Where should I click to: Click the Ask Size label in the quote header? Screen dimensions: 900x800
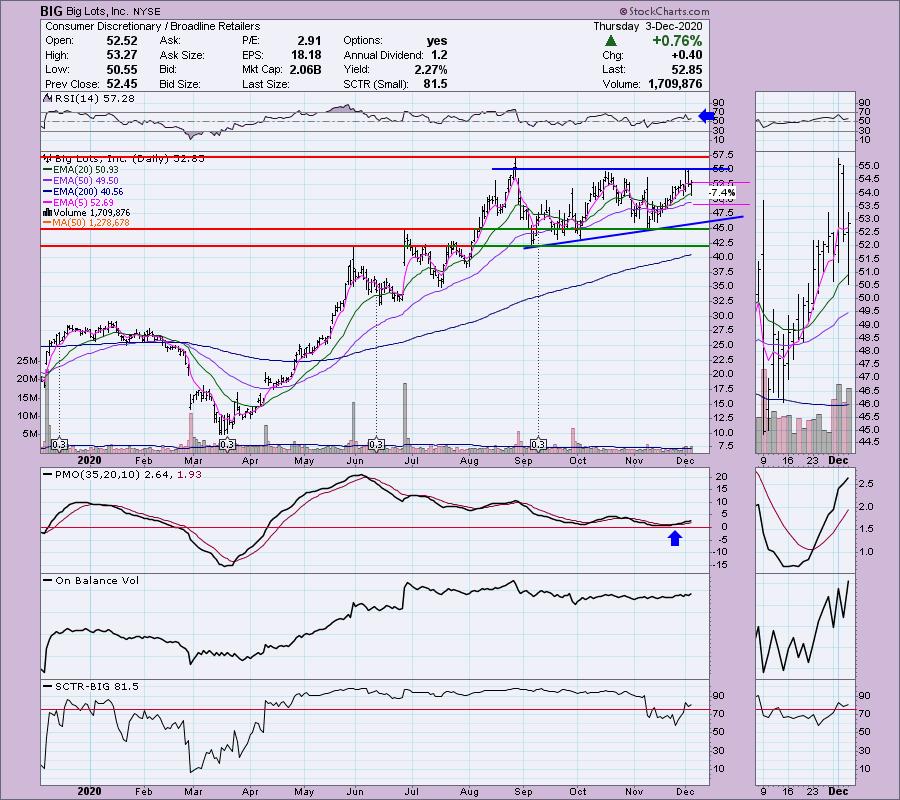point(181,55)
